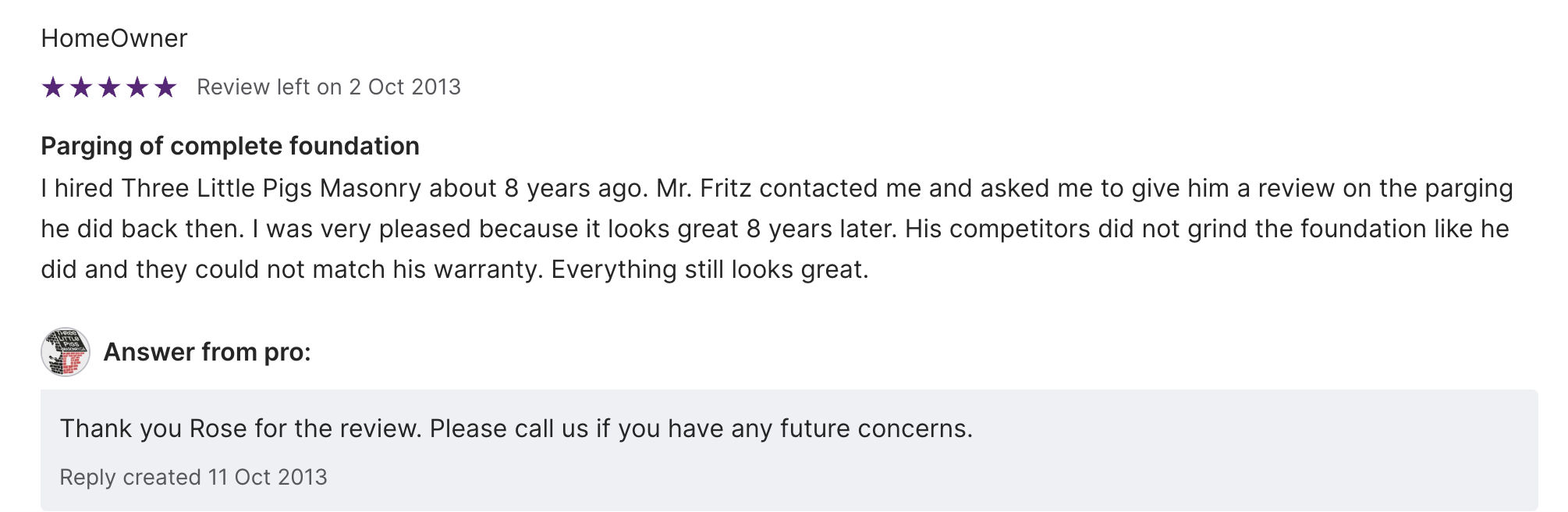Click the fourth purple rating star
Screen dimensions: 1568x512
[137, 87]
